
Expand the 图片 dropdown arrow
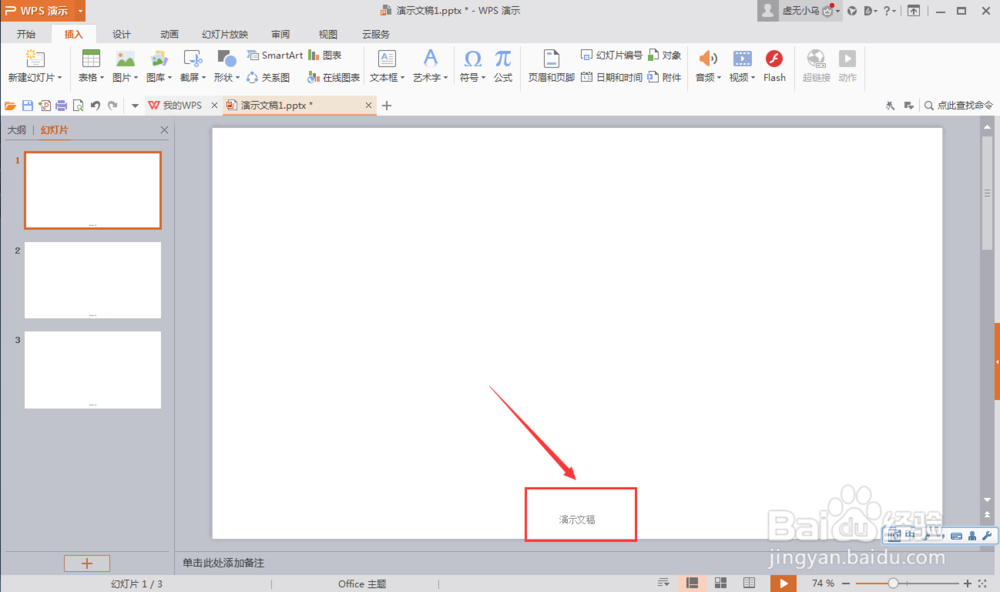click(136, 78)
